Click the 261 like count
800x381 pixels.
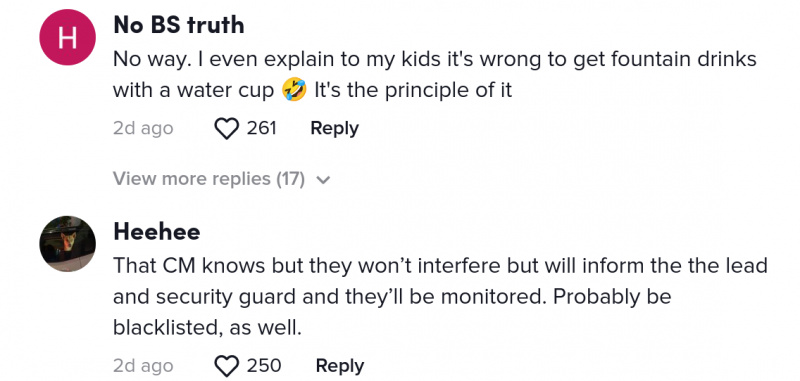[262, 128]
